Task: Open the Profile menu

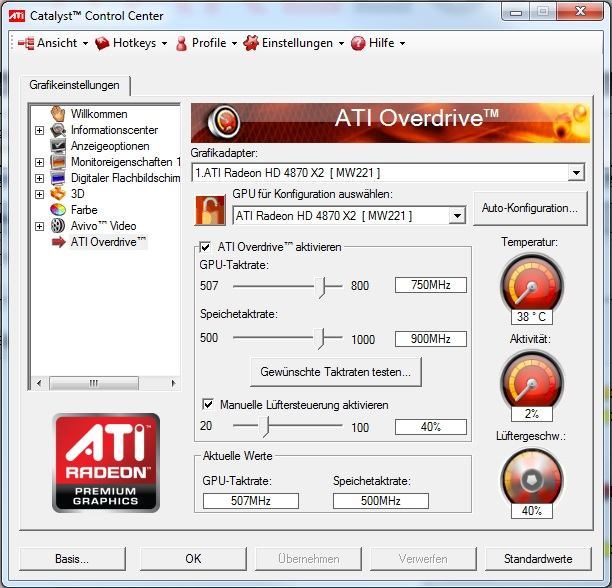Action: tap(206, 43)
